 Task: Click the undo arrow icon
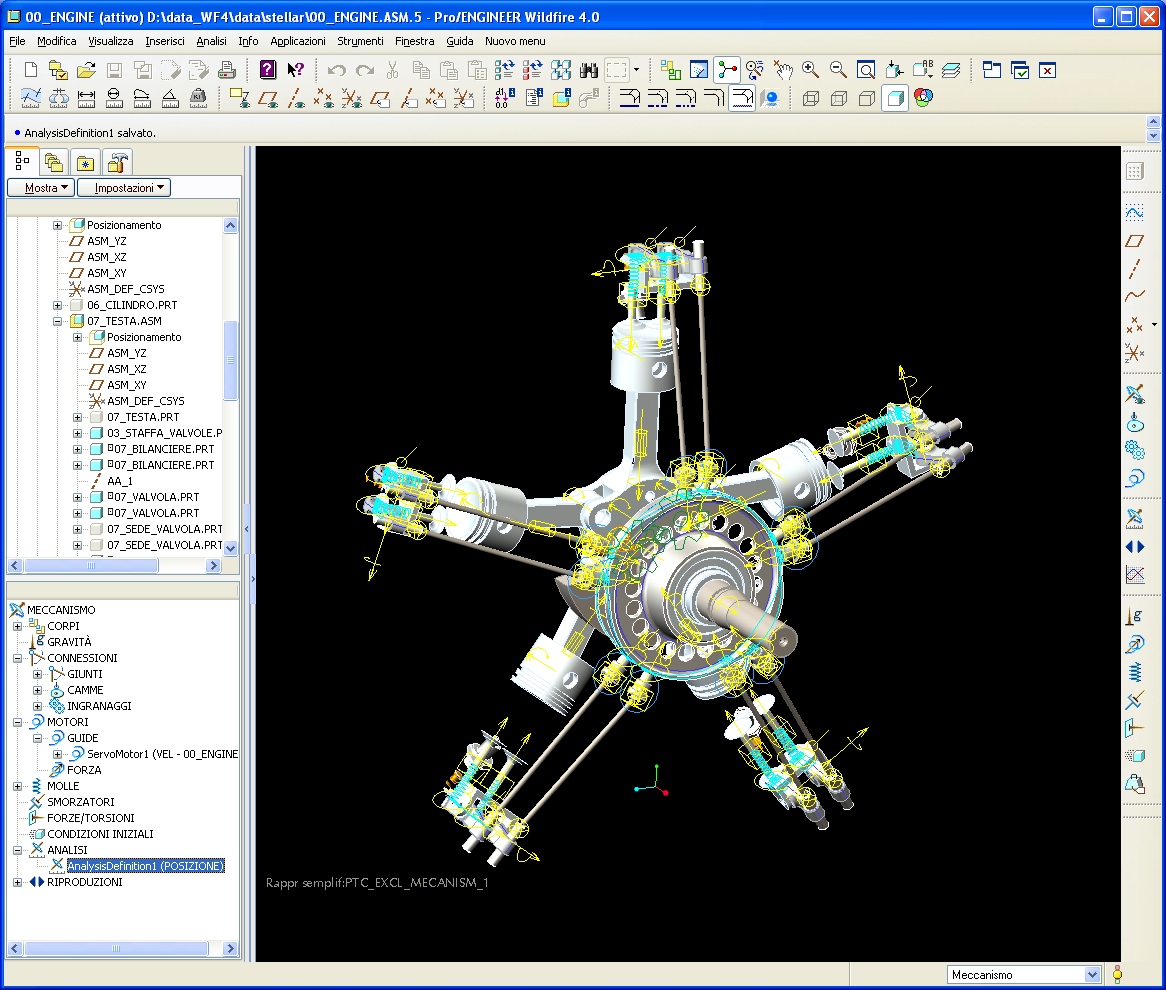click(337, 71)
